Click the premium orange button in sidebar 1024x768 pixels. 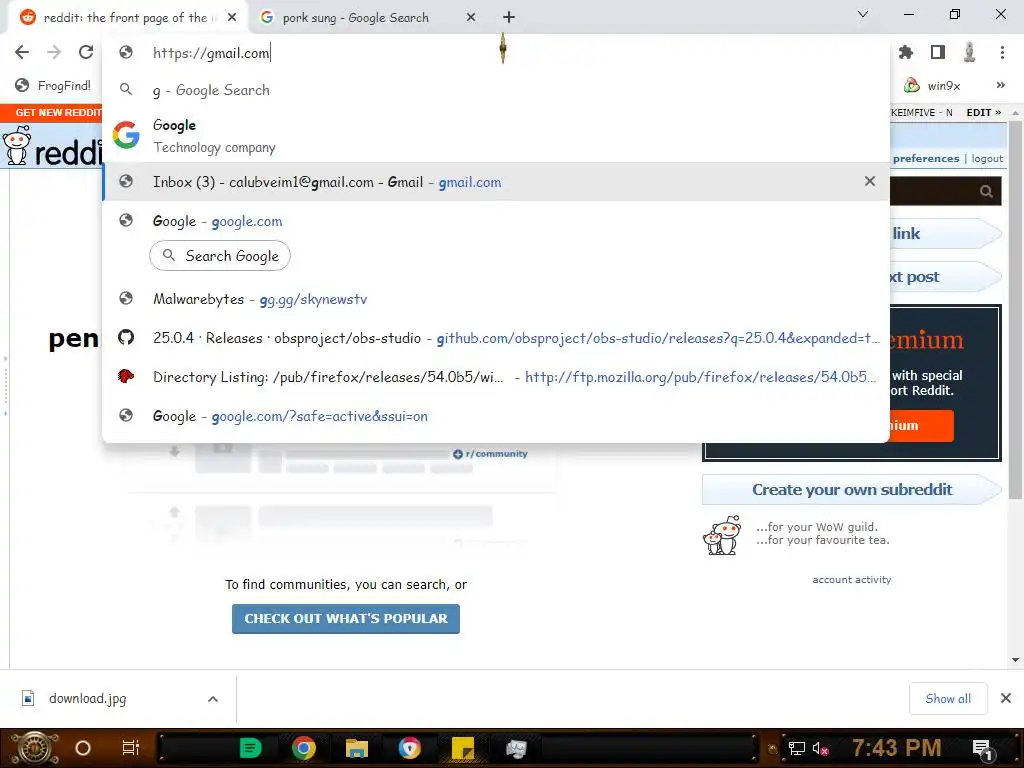tap(921, 426)
